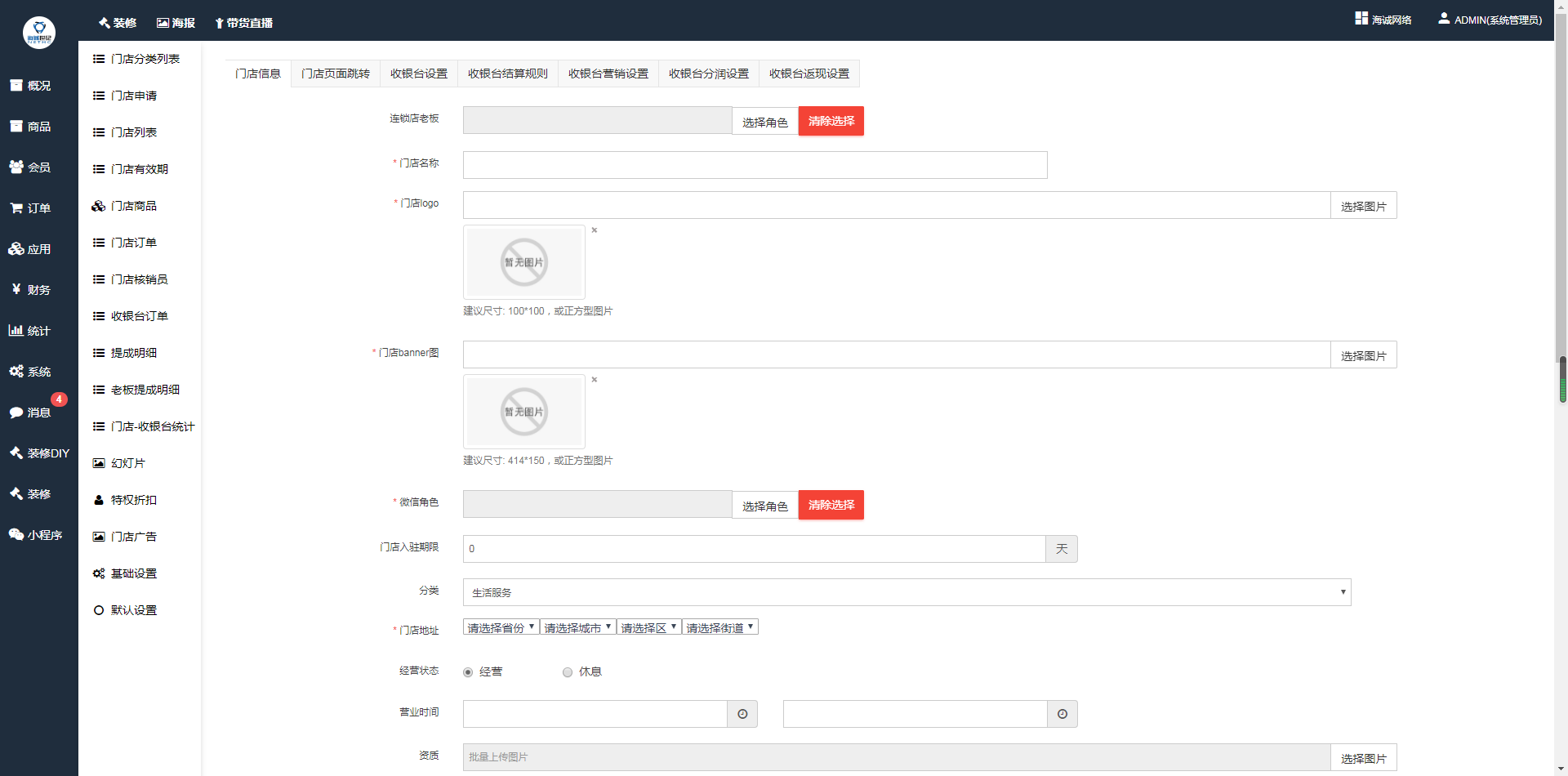Click 选择角色 for 微信角色

click(765, 505)
